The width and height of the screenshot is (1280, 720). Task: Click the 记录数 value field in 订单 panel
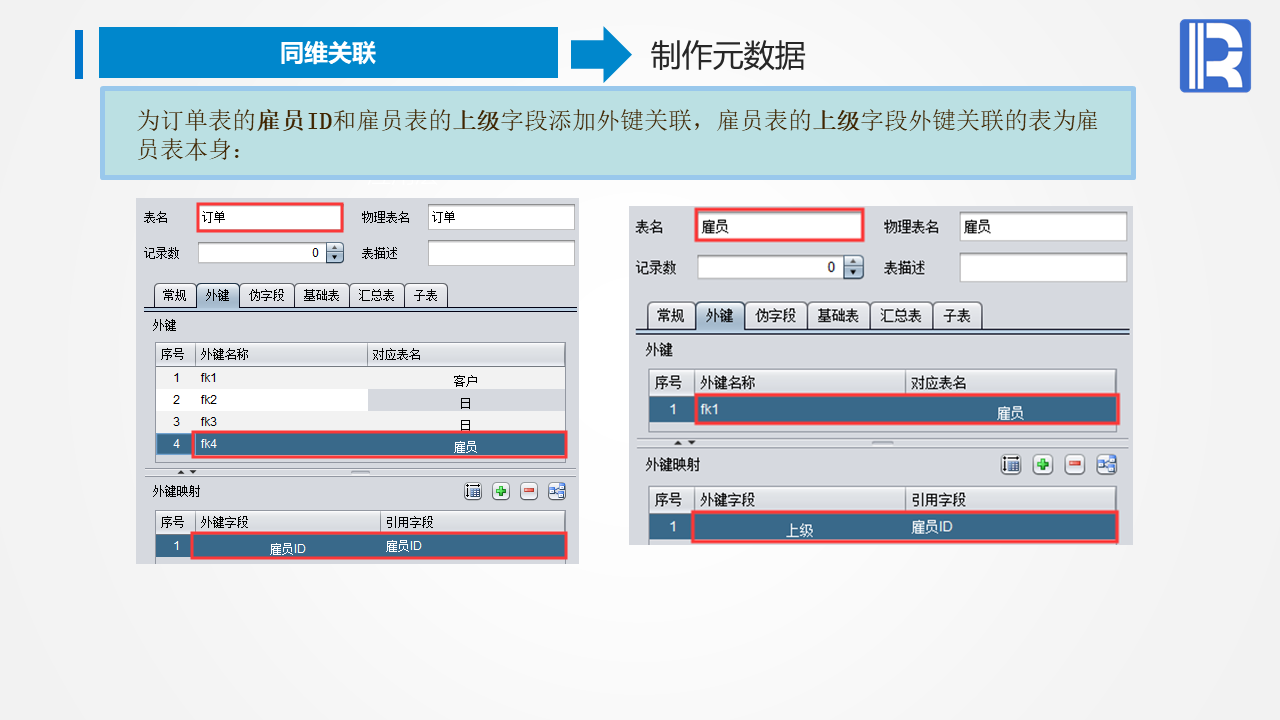click(262, 253)
